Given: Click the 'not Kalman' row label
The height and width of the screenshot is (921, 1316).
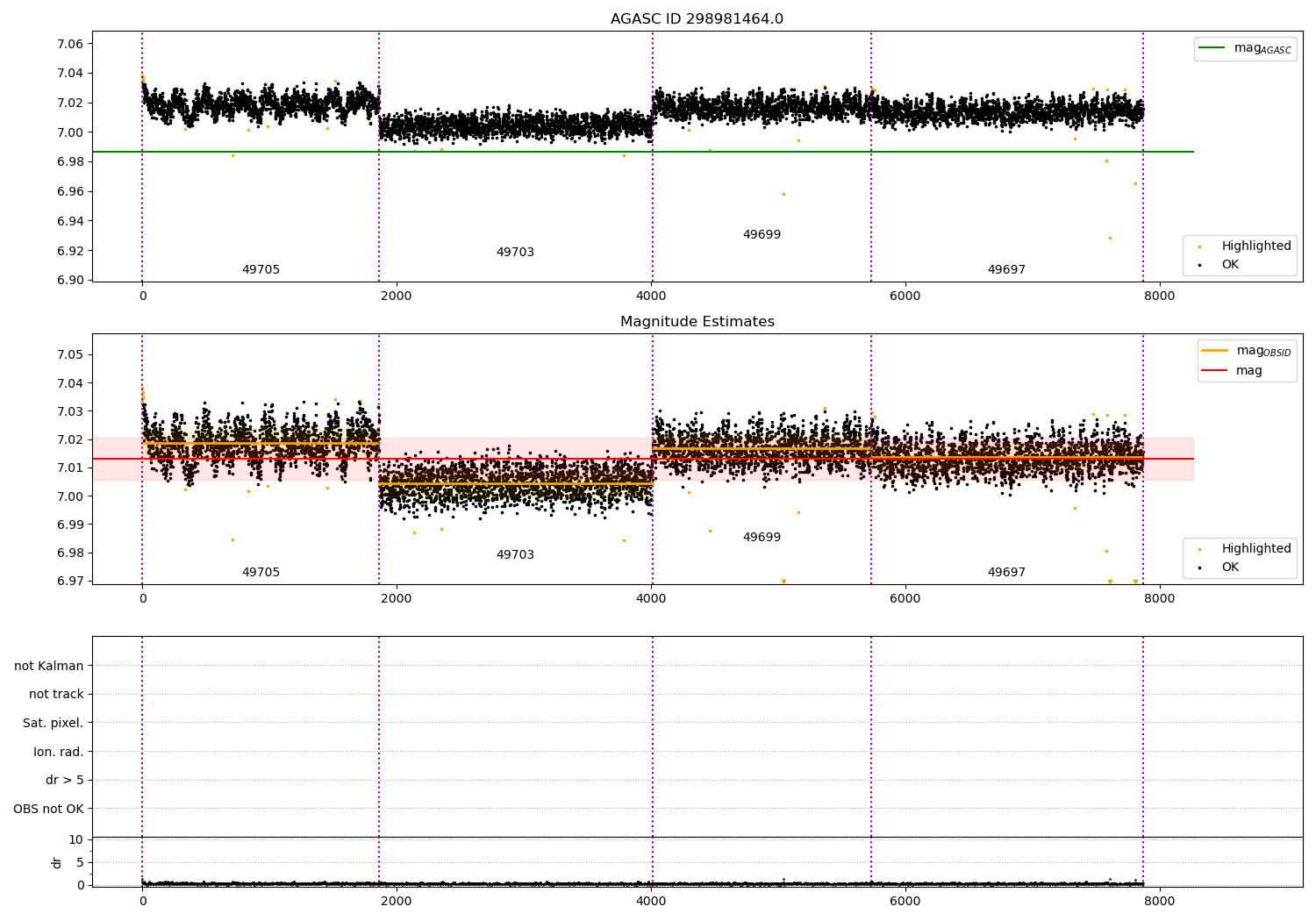Looking at the screenshot, I should click(49, 667).
